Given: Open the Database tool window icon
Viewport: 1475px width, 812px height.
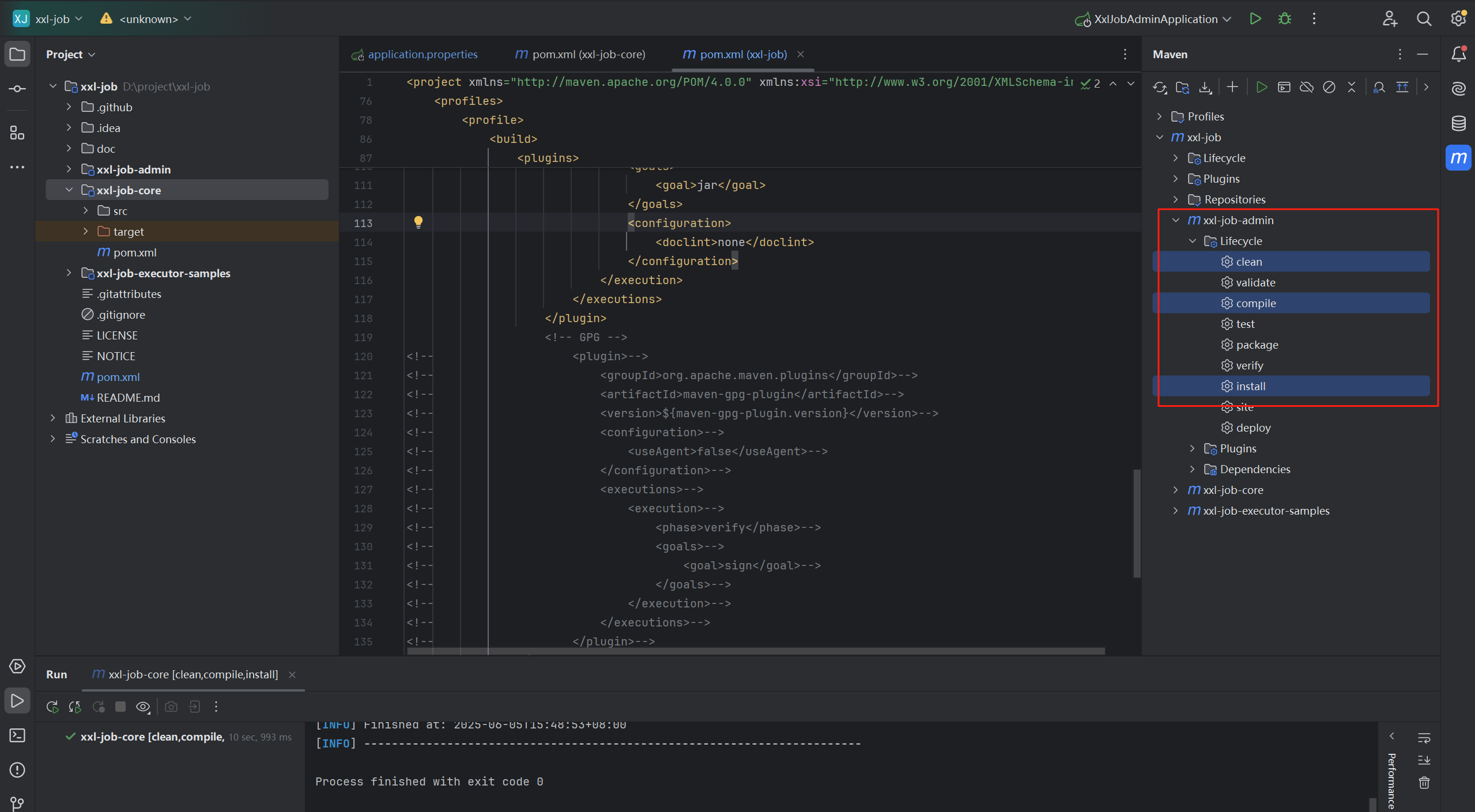Looking at the screenshot, I should 1458,123.
